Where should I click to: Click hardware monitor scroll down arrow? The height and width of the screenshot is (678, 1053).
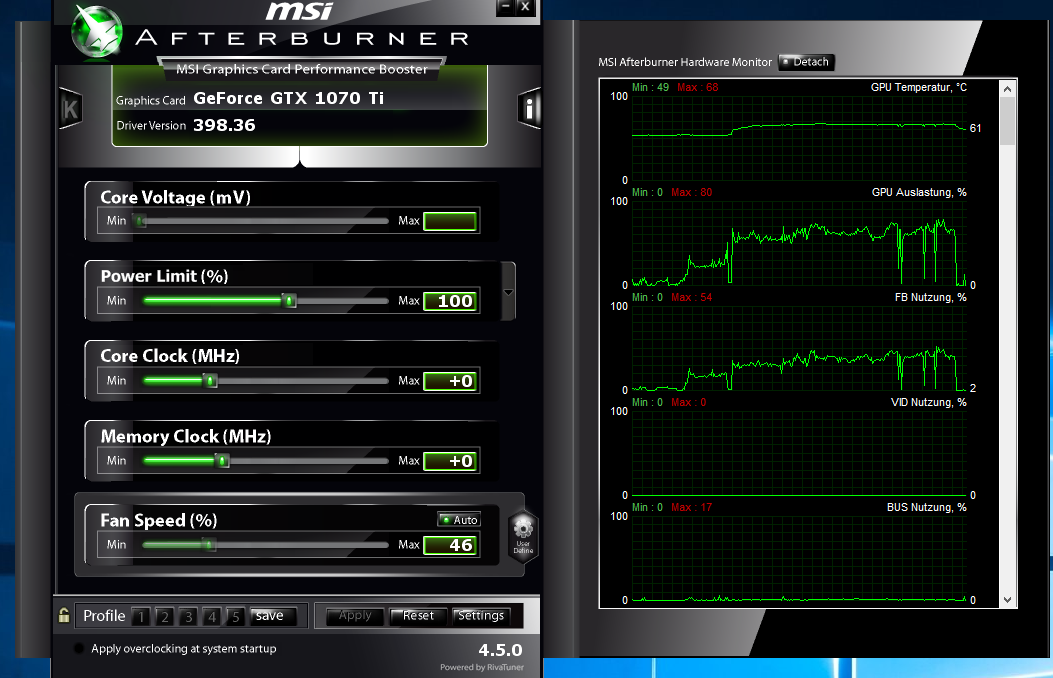click(x=1007, y=599)
